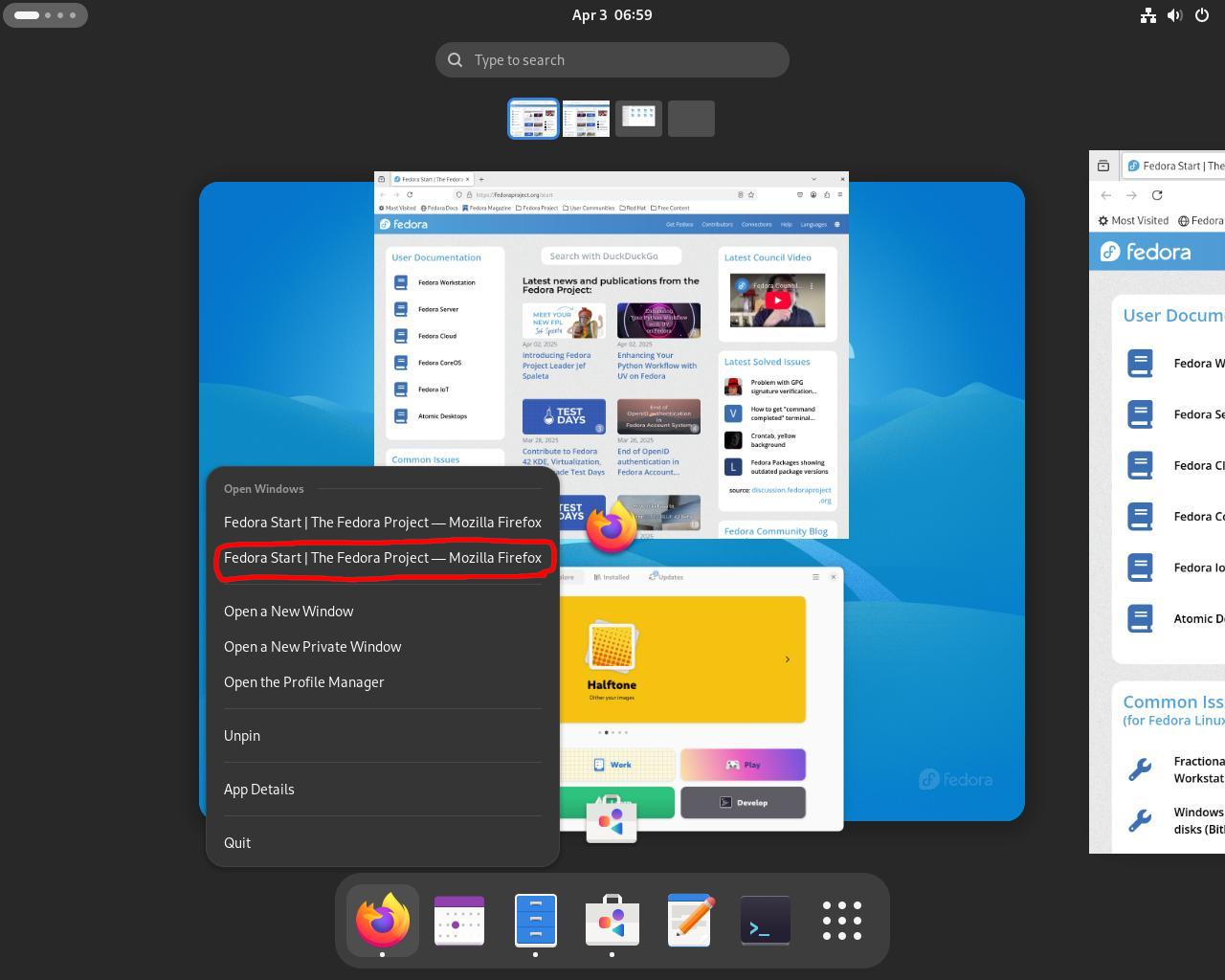1225x980 pixels.
Task: Click the bookmark star in the centered Firefox preview
Action: (751, 194)
